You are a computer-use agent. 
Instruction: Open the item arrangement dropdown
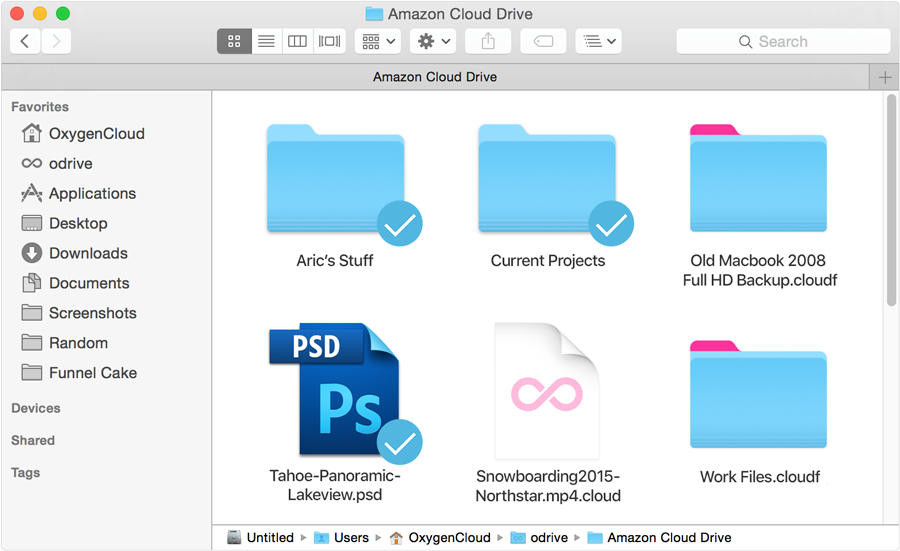378,41
